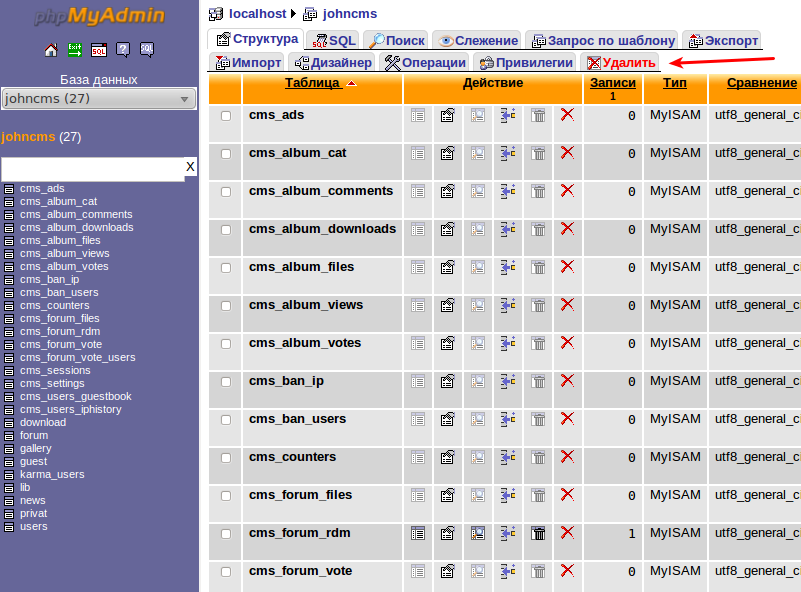Click the red drop icon for cms_ads
This screenshot has width=801, height=592.
pyautogui.click(x=567, y=116)
